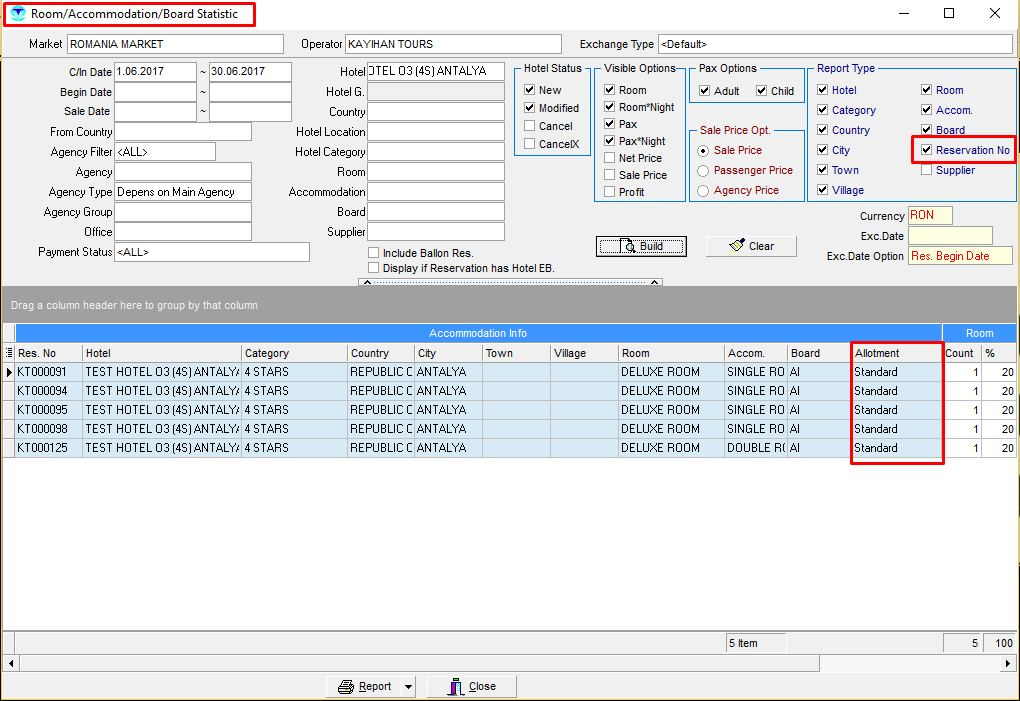Click the Close door icon button
The height and width of the screenshot is (701, 1020).
coord(455,687)
